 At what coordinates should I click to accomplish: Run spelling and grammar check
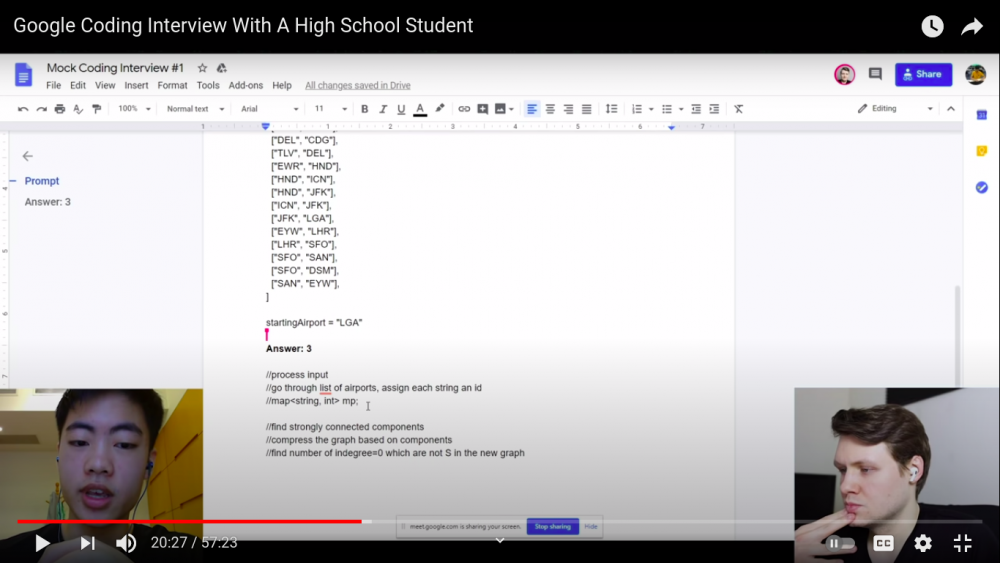78,109
